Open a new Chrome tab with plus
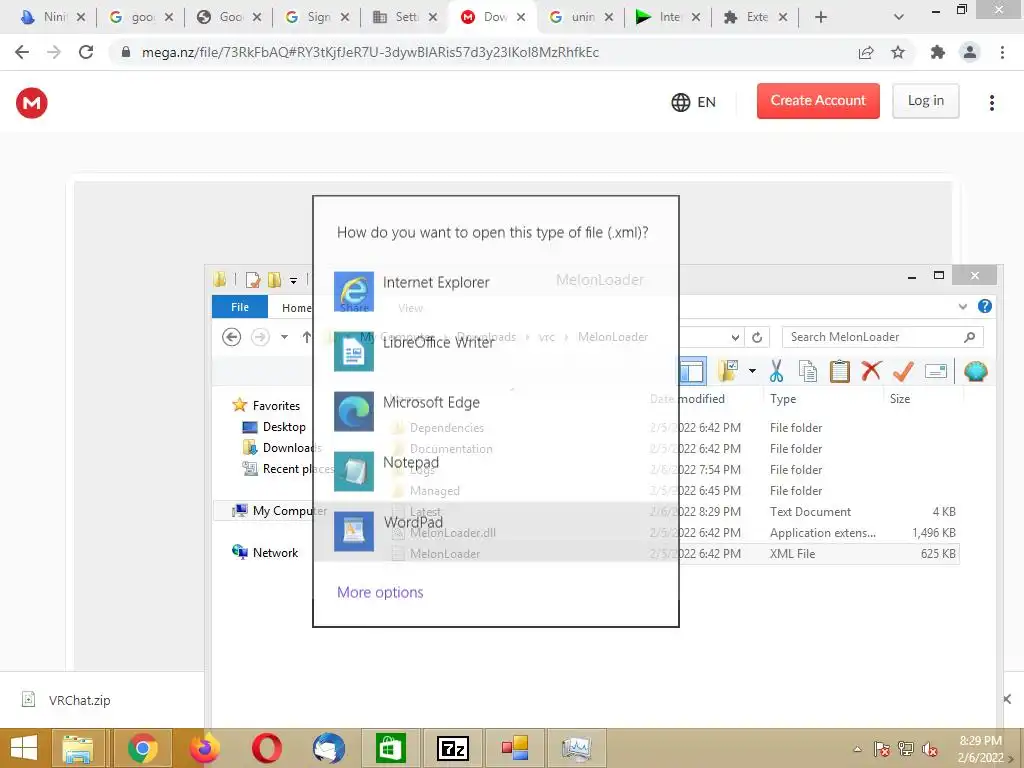The height and width of the screenshot is (768, 1024). point(821,17)
